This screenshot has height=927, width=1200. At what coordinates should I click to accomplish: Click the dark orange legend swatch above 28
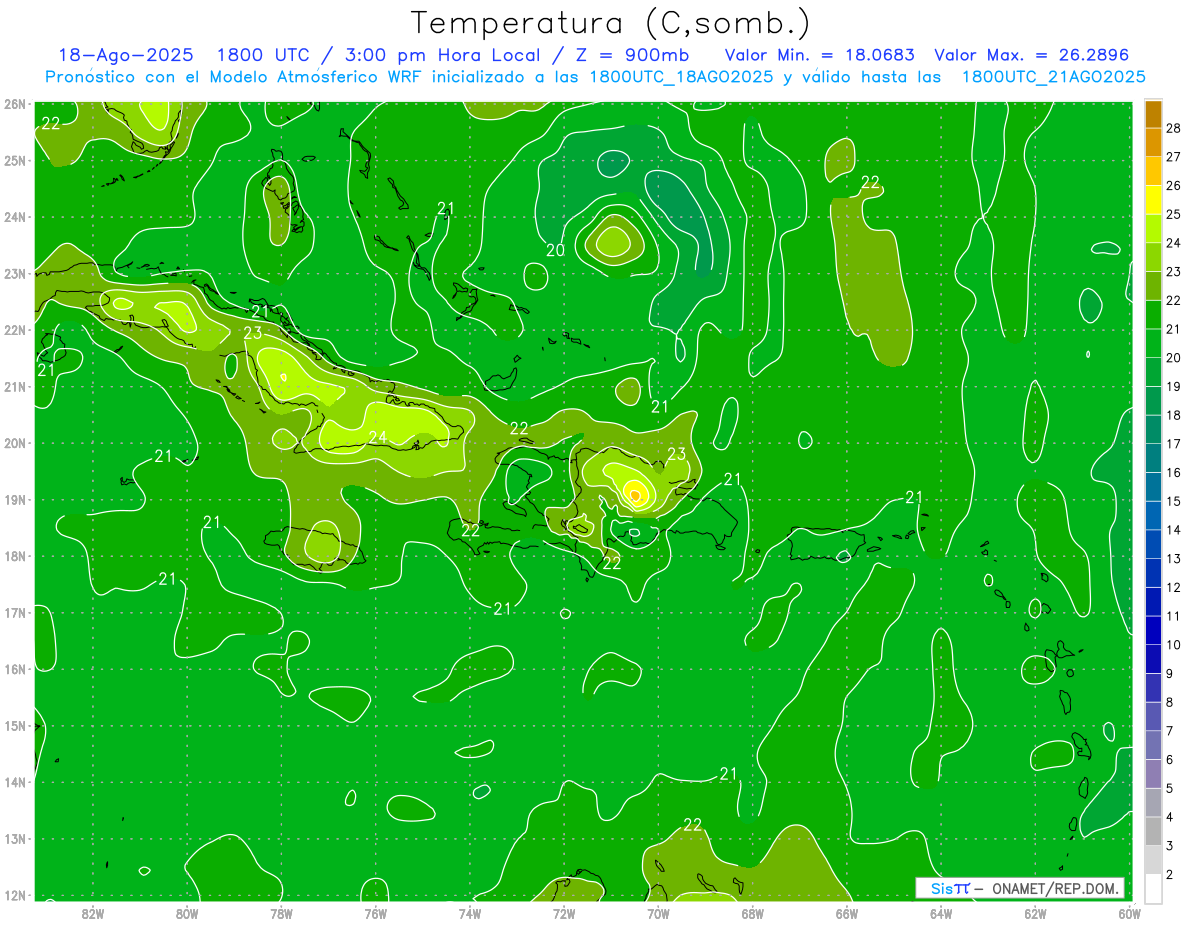click(1153, 114)
